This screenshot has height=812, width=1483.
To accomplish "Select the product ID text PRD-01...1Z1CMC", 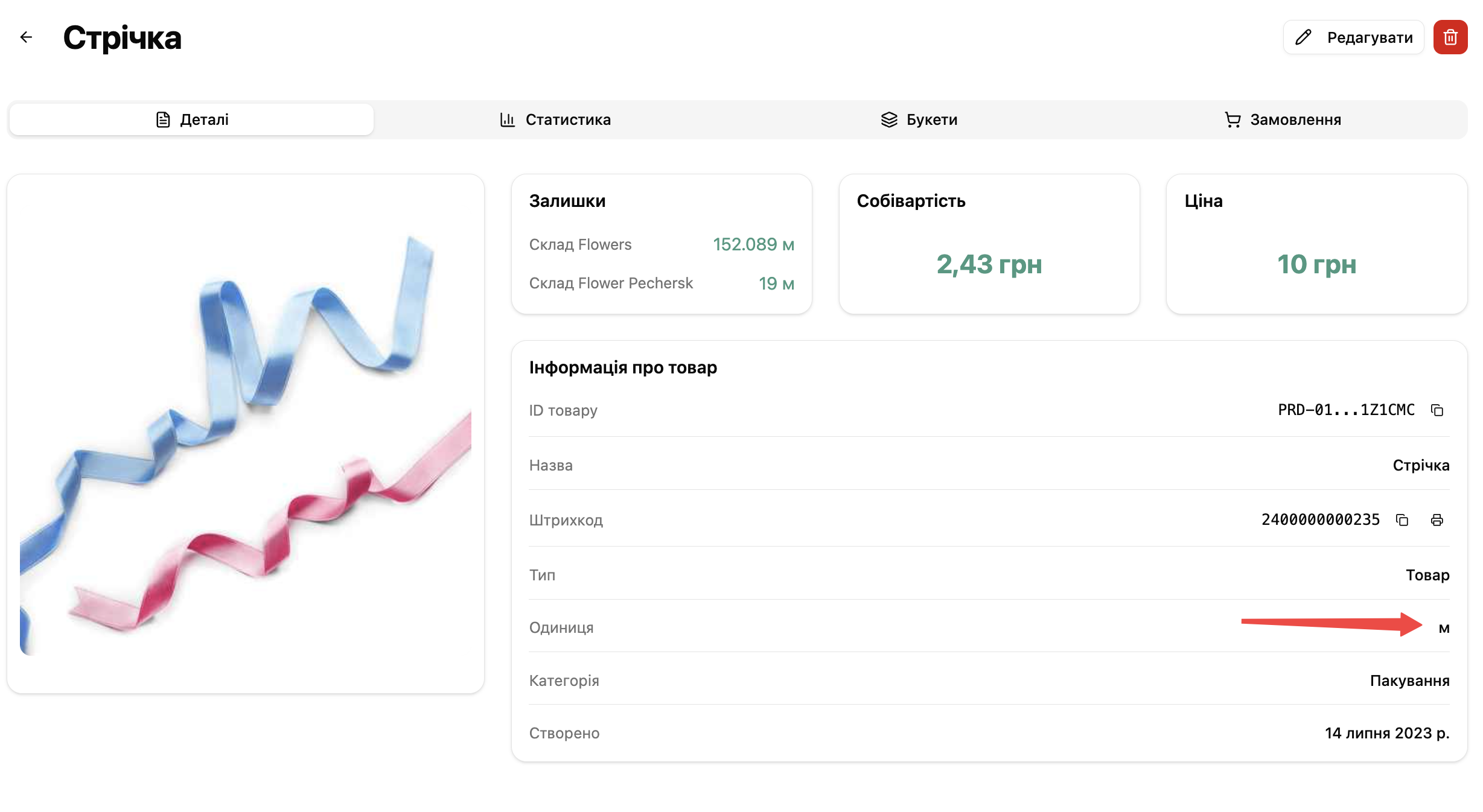I will pyautogui.click(x=1346, y=410).
